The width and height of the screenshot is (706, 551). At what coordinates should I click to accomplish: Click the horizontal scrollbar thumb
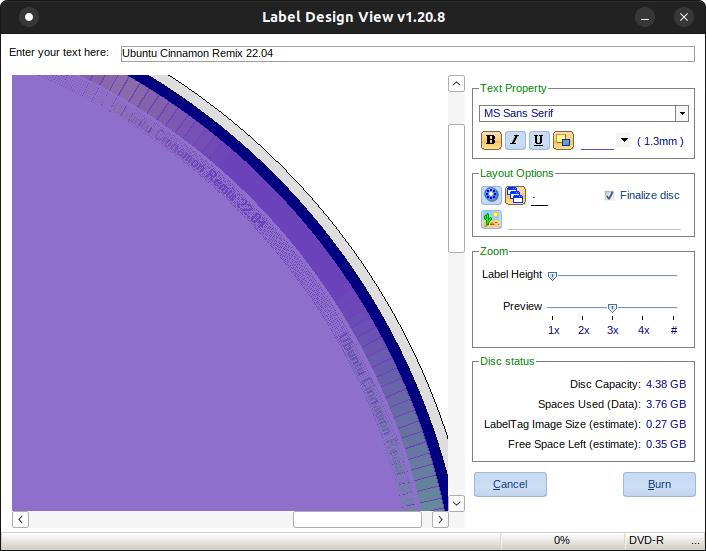357,520
